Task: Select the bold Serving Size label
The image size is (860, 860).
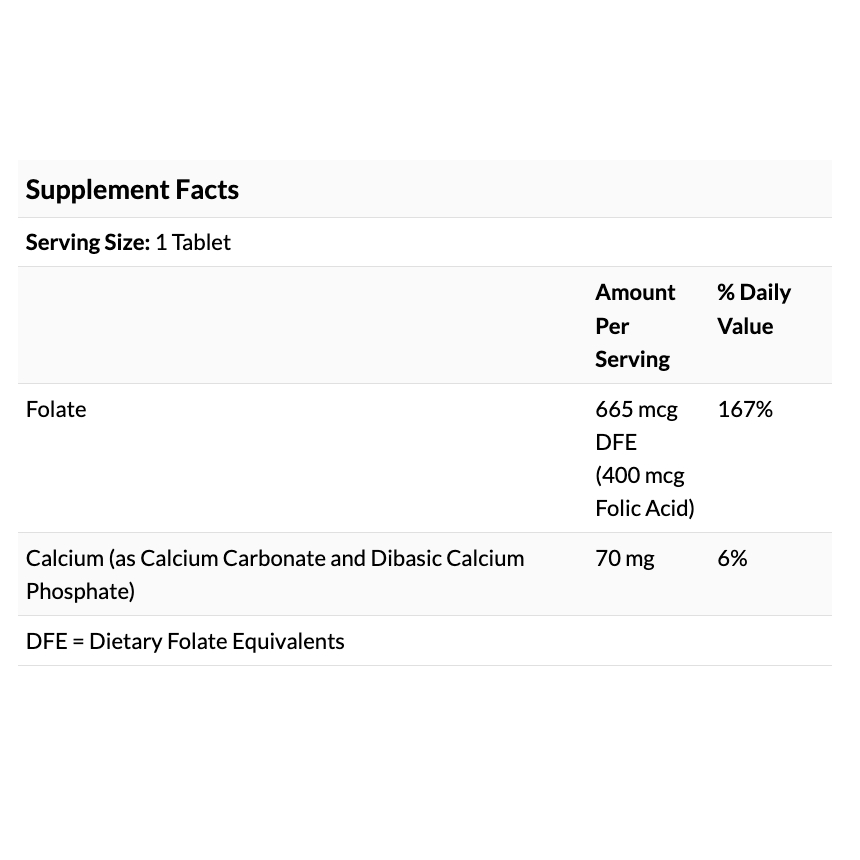Action: coord(88,242)
